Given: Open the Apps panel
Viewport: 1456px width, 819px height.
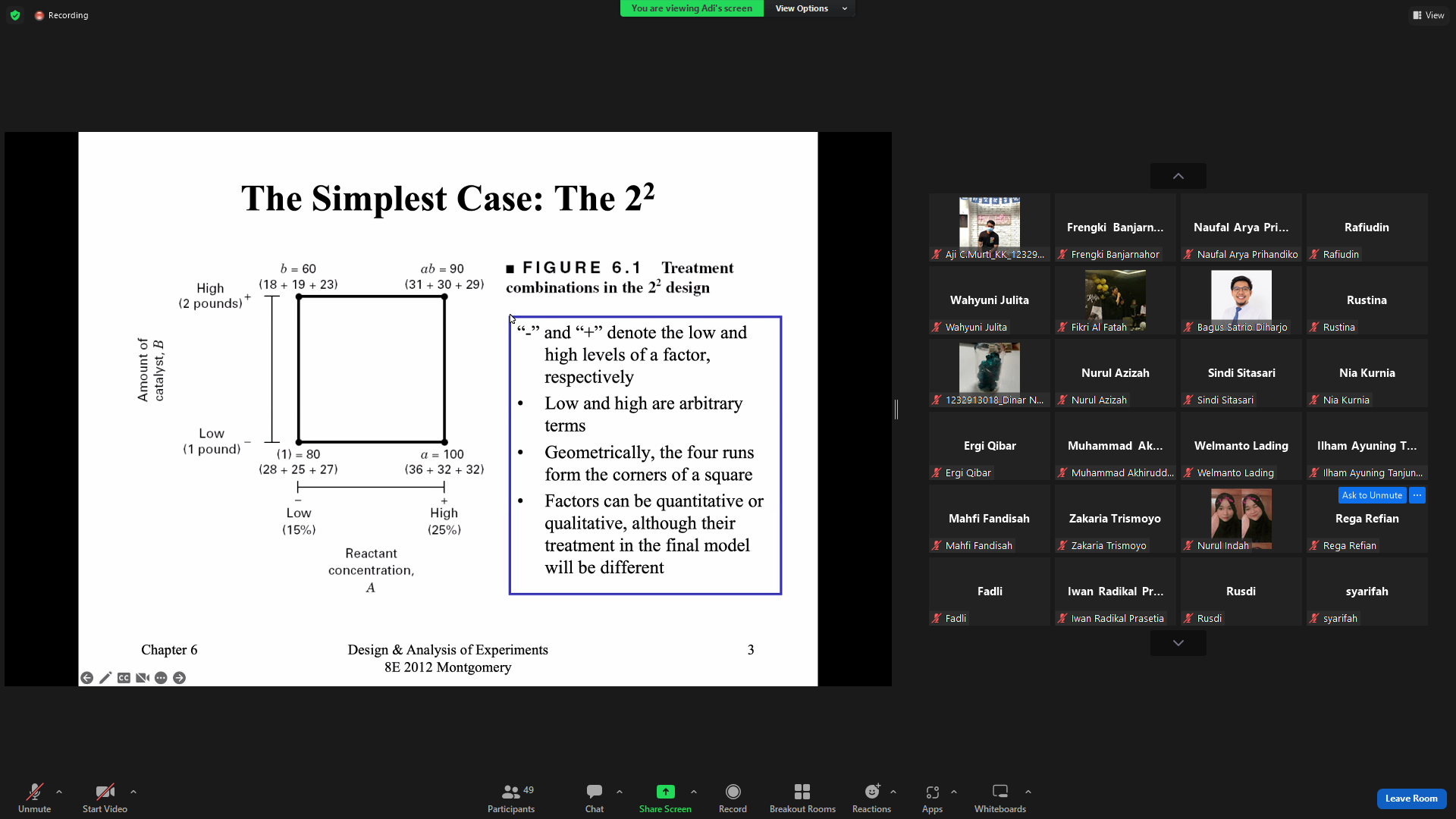Looking at the screenshot, I should [932, 798].
